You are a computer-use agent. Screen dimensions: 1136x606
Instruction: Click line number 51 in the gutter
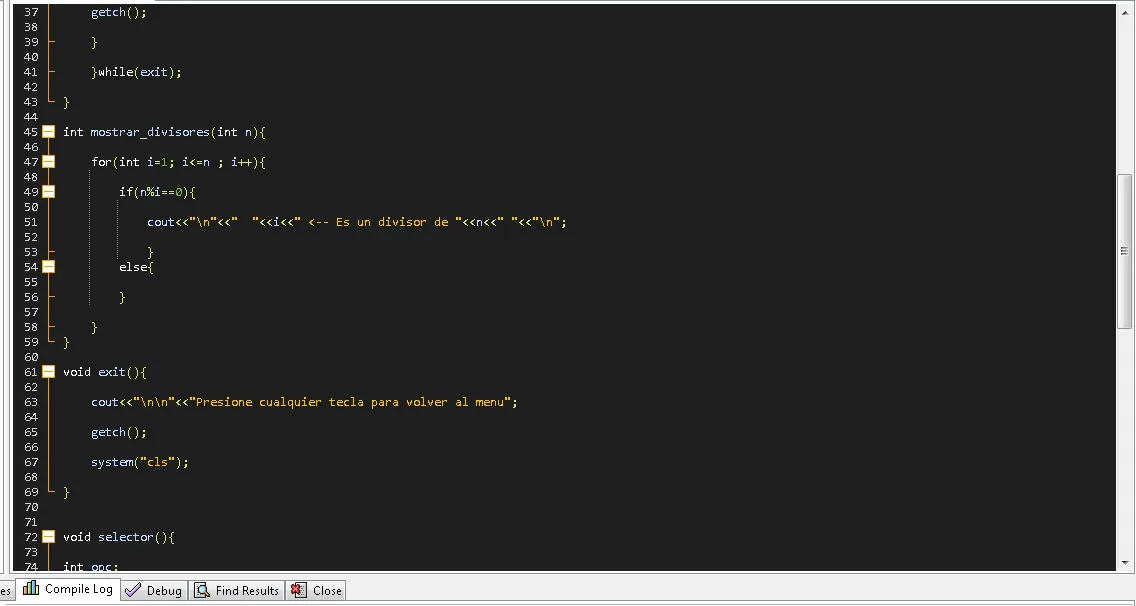[30, 222]
